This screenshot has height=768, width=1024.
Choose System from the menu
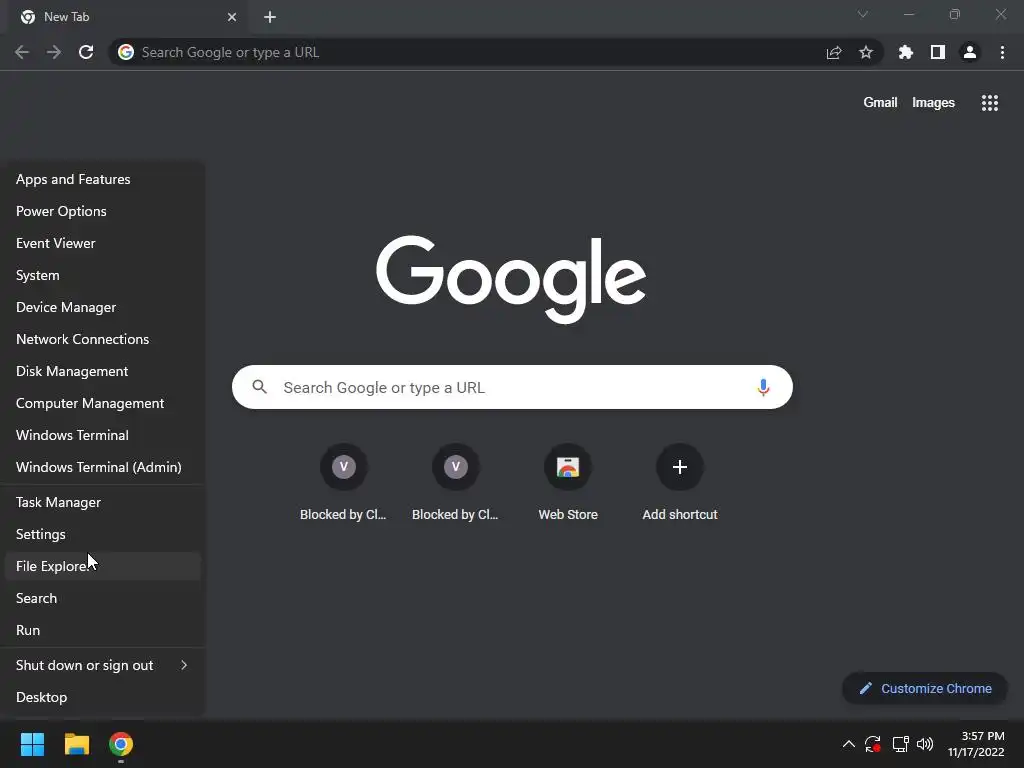(103, 275)
